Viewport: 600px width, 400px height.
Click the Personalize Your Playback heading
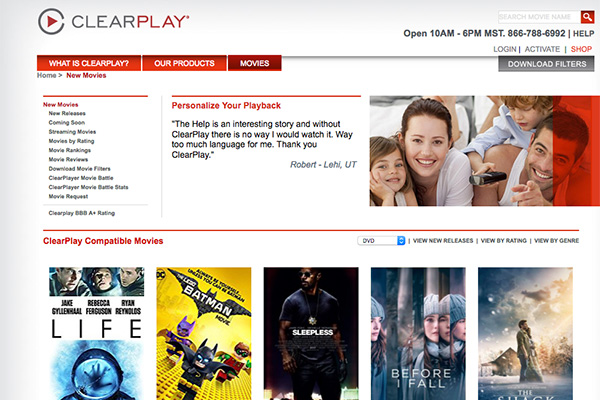click(226, 106)
